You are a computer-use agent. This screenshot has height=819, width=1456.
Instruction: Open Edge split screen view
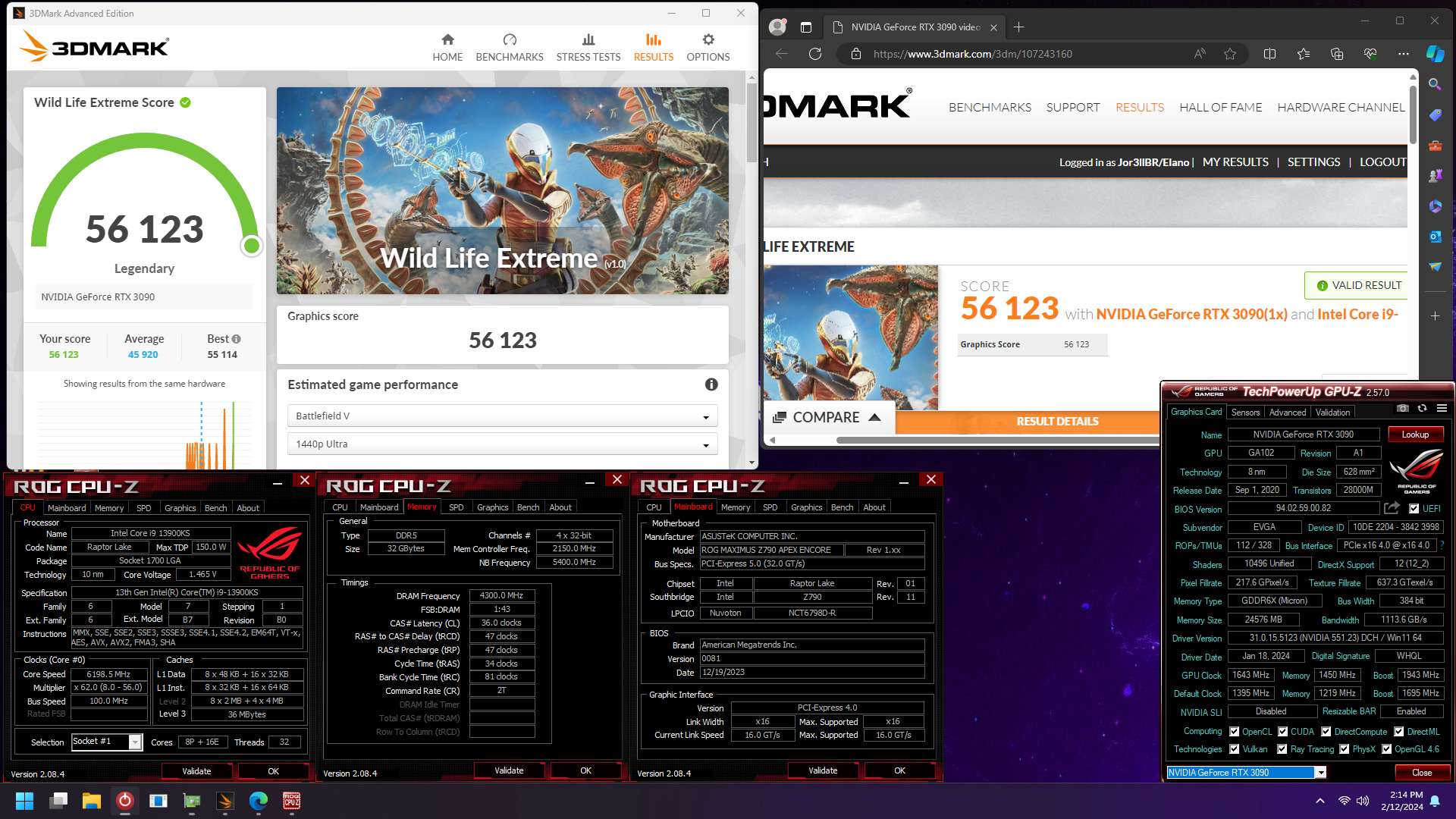[1269, 54]
